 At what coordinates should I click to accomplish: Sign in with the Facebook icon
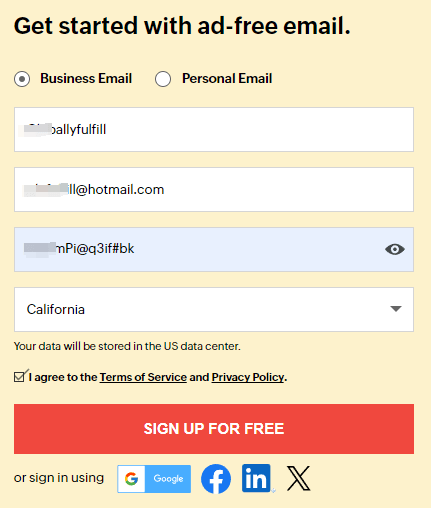[x=216, y=479]
